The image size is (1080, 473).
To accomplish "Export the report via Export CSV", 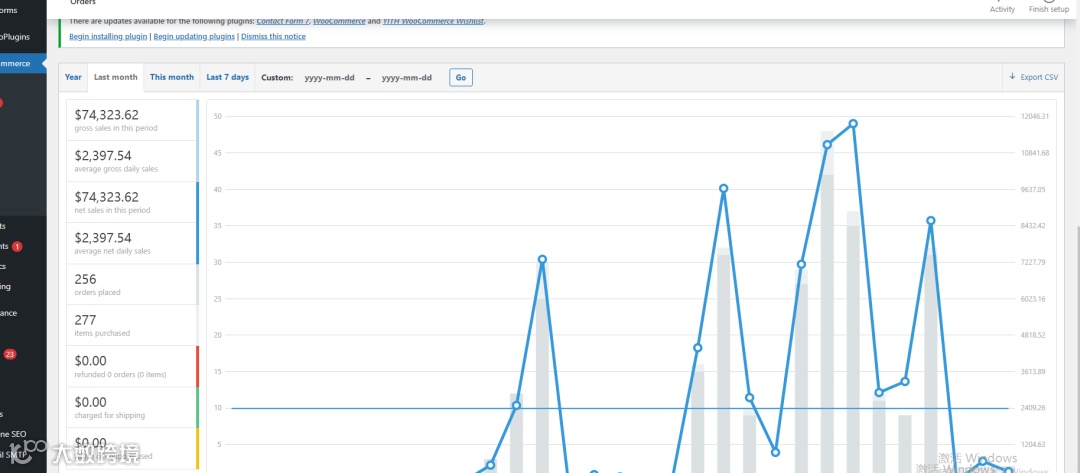I will click(1033, 77).
